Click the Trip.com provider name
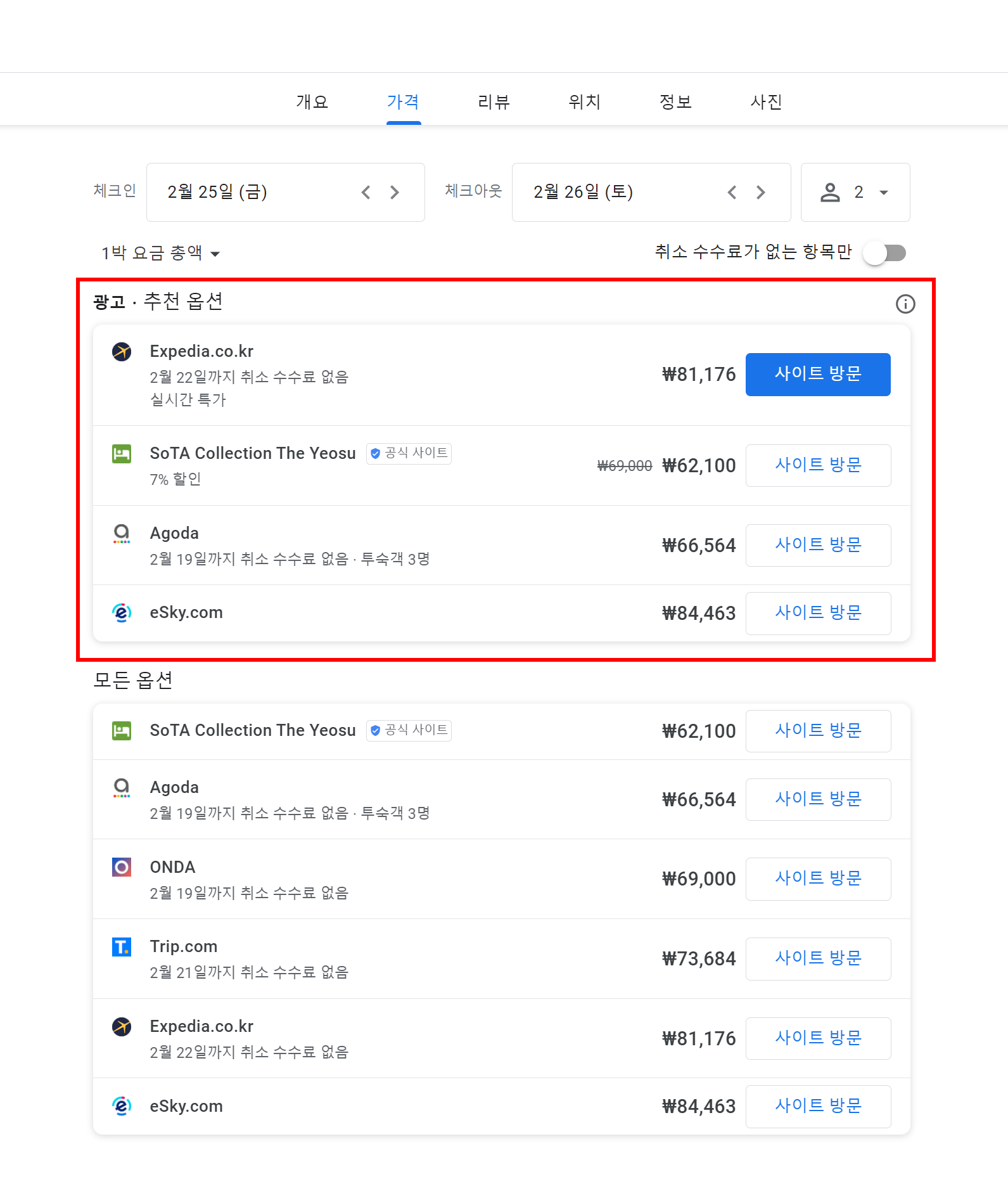The image size is (1008, 1198). point(184,946)
